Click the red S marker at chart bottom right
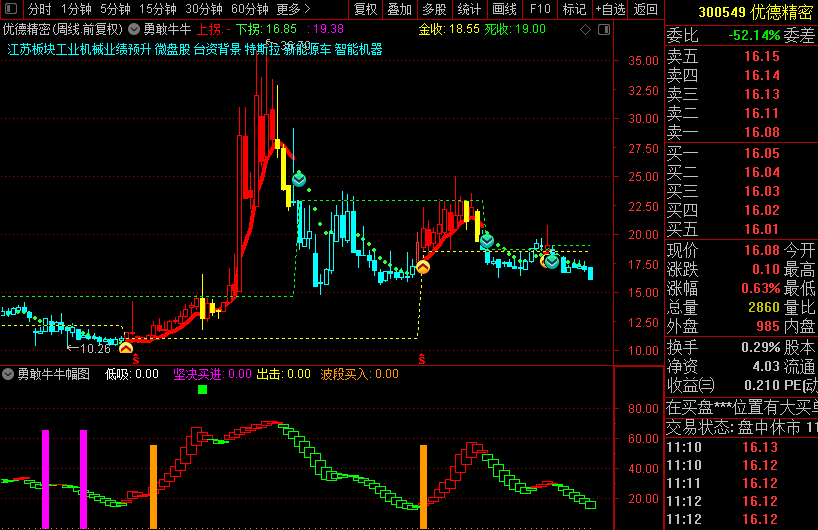The image size is (818, 530). click(422, 357)
